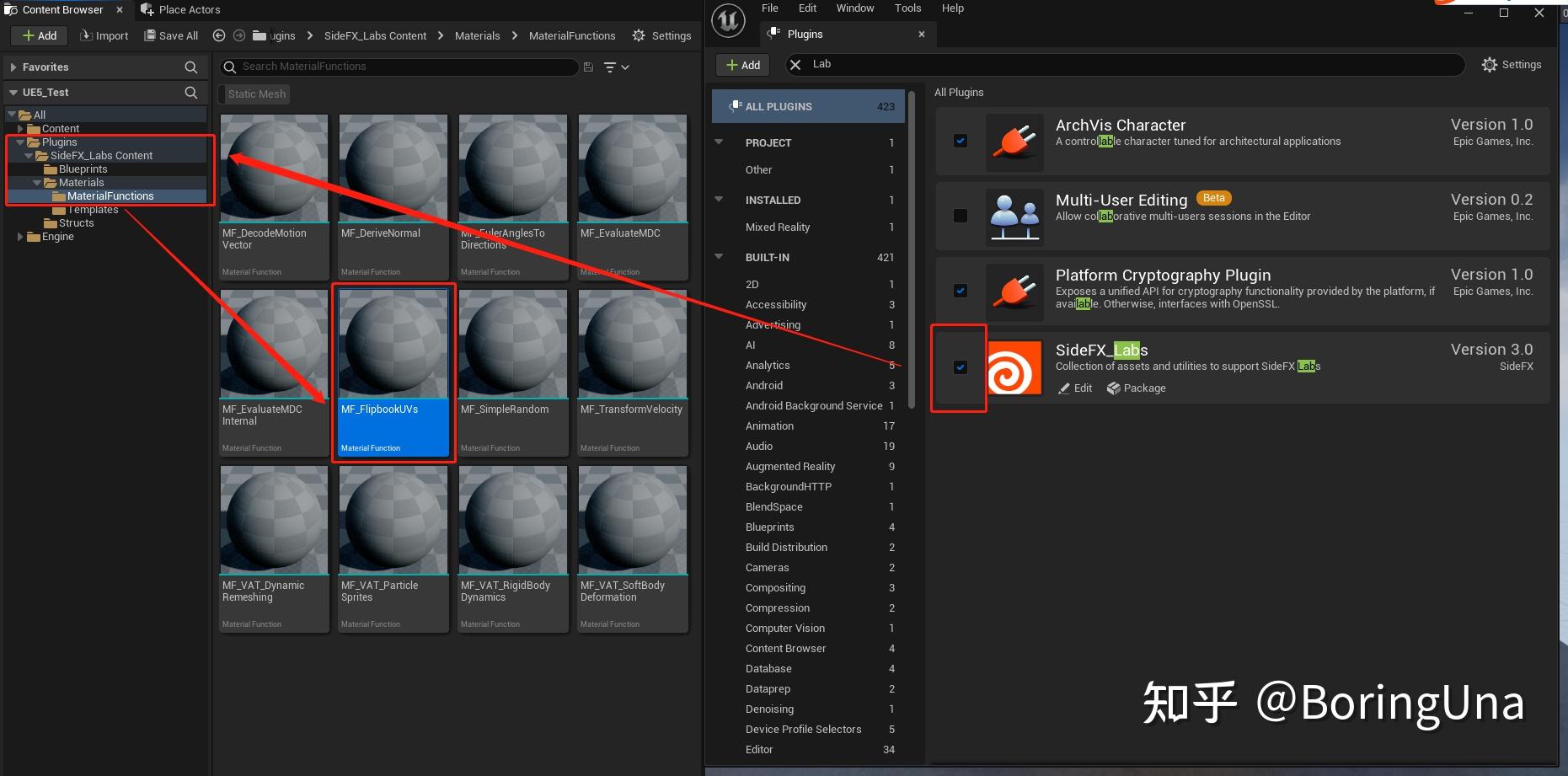Open the Plugins panel Settings gear
Viewport: 1568px width, 776px height.
coord(1489,64)
